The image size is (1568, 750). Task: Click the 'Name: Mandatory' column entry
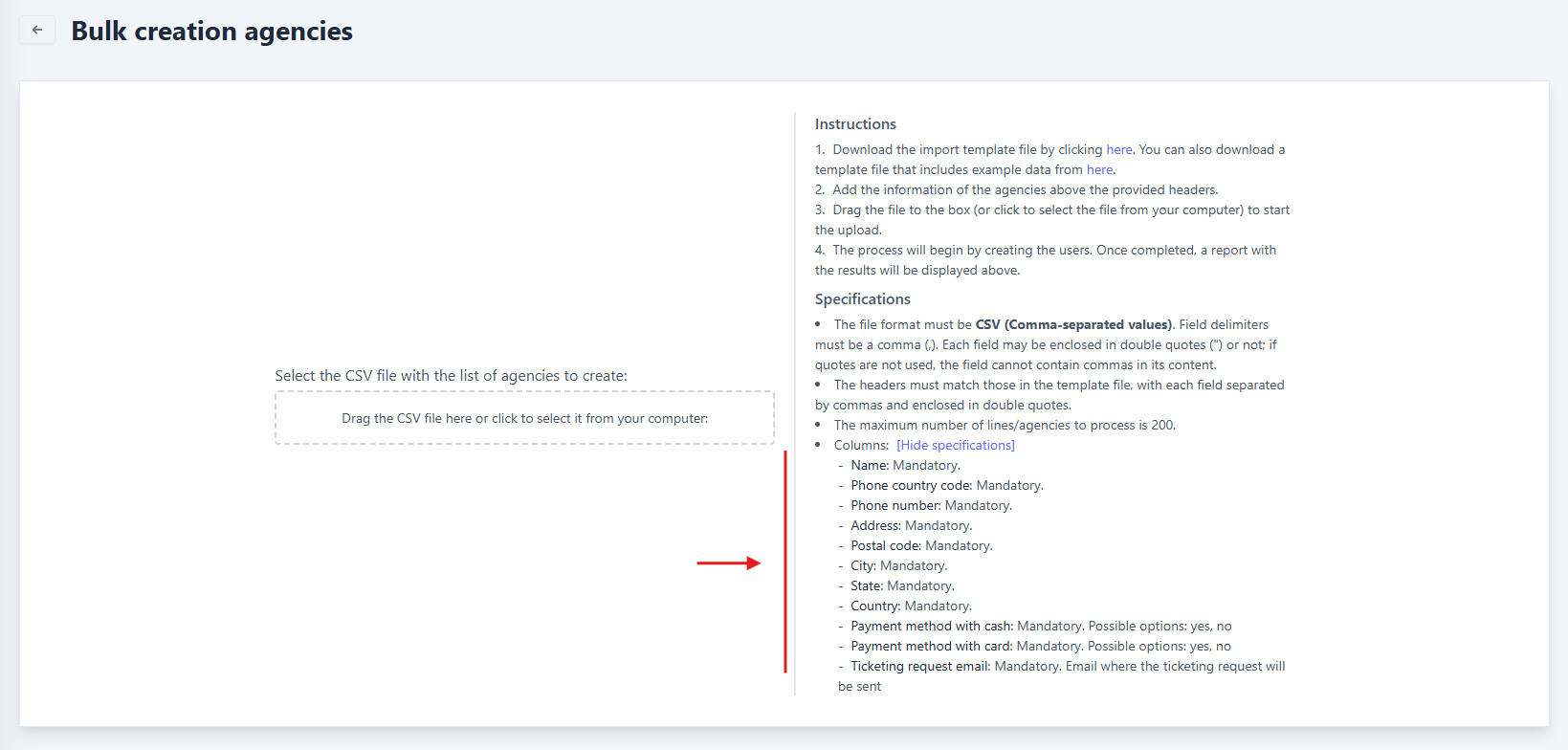(x=904, y=465)
